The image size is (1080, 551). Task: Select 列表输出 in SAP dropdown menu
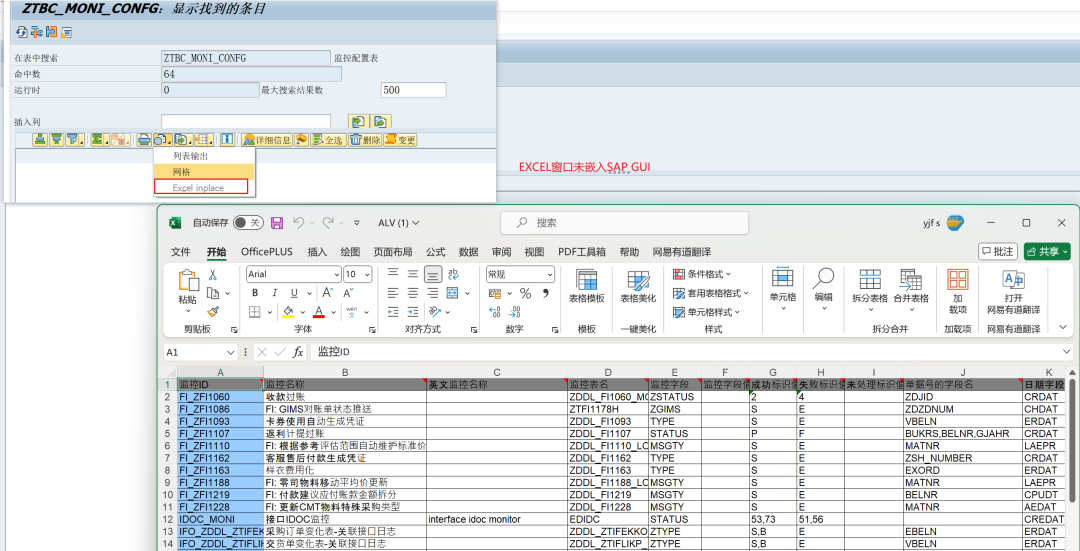pos(204,156)
